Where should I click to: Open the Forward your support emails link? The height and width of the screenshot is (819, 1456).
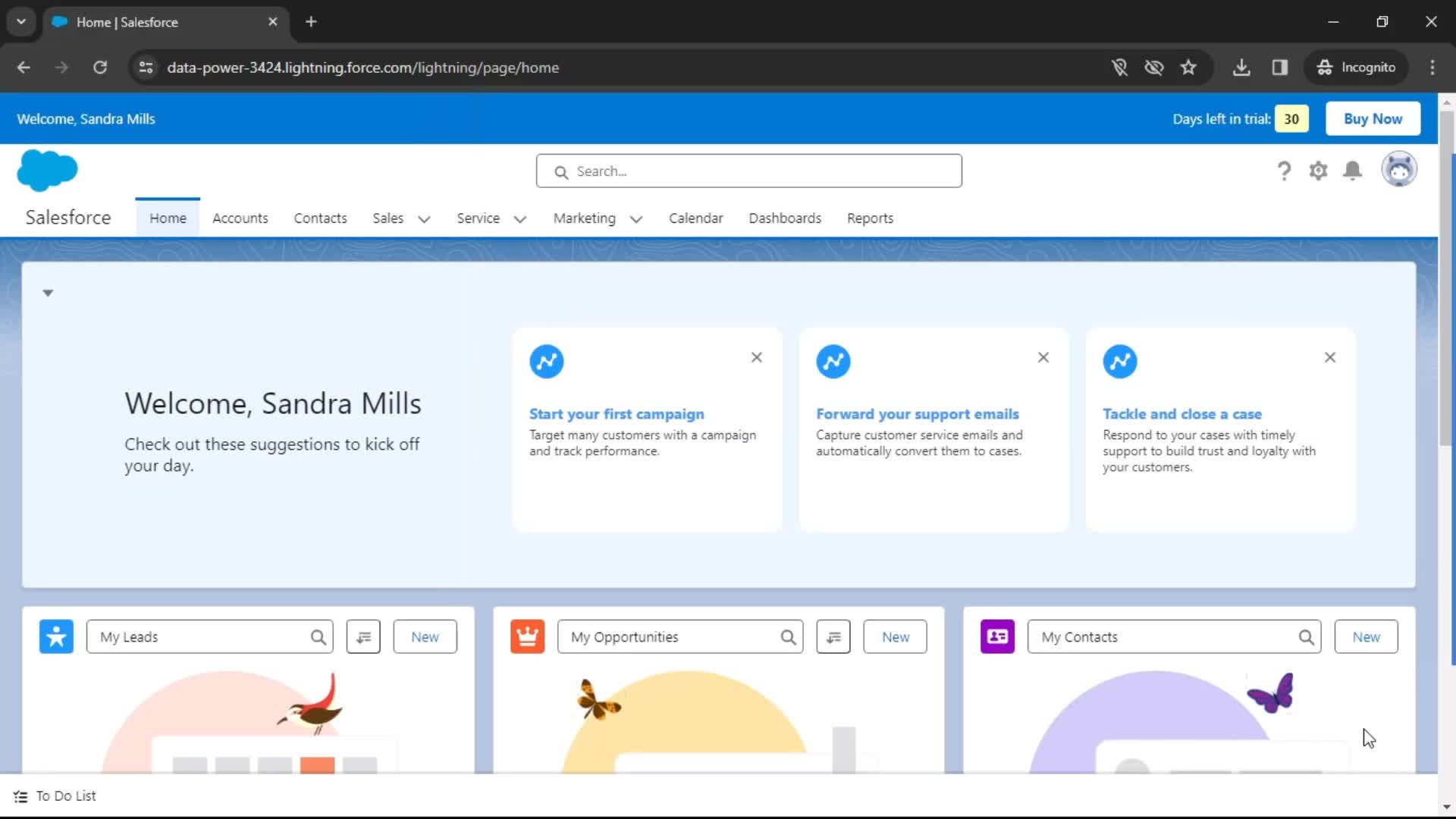917,414
